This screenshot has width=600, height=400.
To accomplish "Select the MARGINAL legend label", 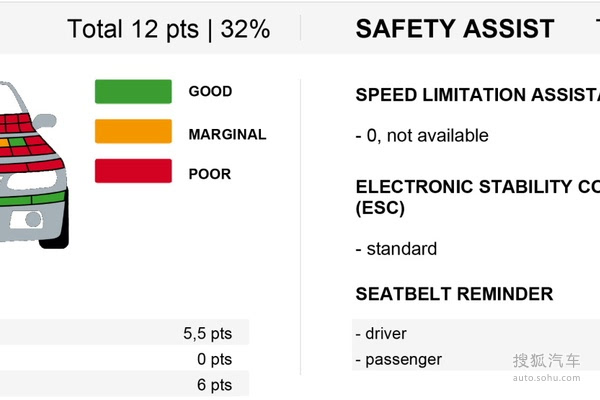I will 227,134.
